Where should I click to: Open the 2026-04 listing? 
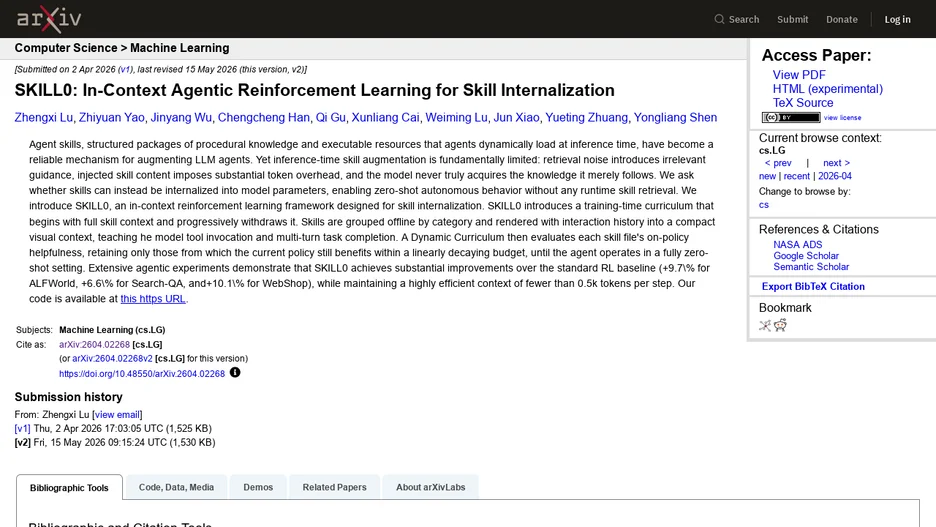point(835,176)
